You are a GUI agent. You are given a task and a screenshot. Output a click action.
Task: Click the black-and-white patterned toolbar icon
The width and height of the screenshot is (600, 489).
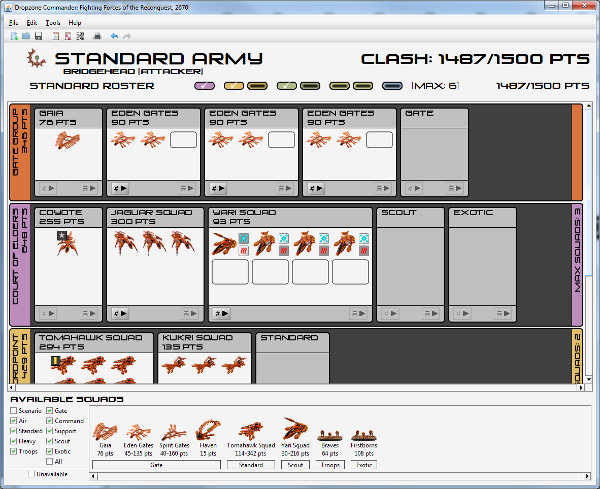pos(80,36)
